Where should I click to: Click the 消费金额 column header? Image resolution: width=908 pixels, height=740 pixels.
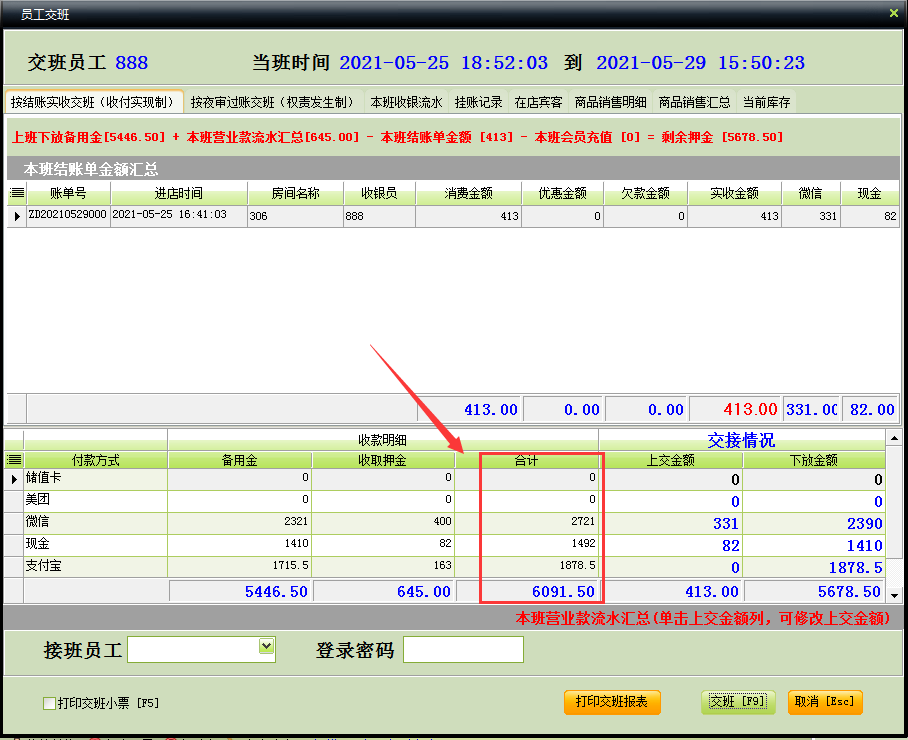468,193
